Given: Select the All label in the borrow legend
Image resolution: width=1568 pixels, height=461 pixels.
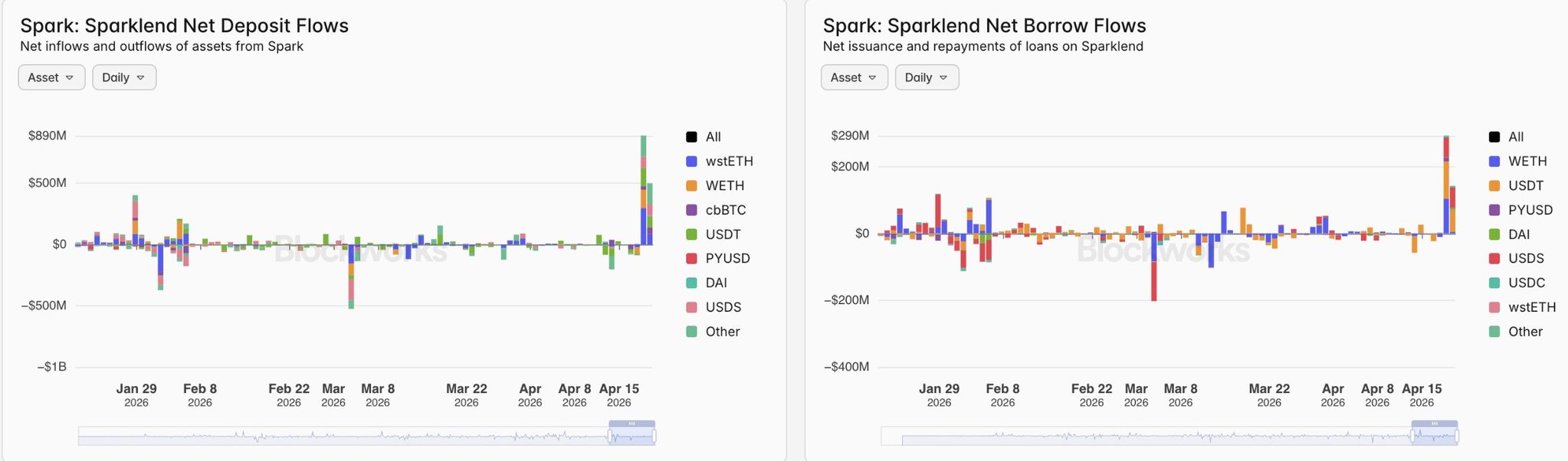Looking at the screenshot, I should (x=1516, y=137).
